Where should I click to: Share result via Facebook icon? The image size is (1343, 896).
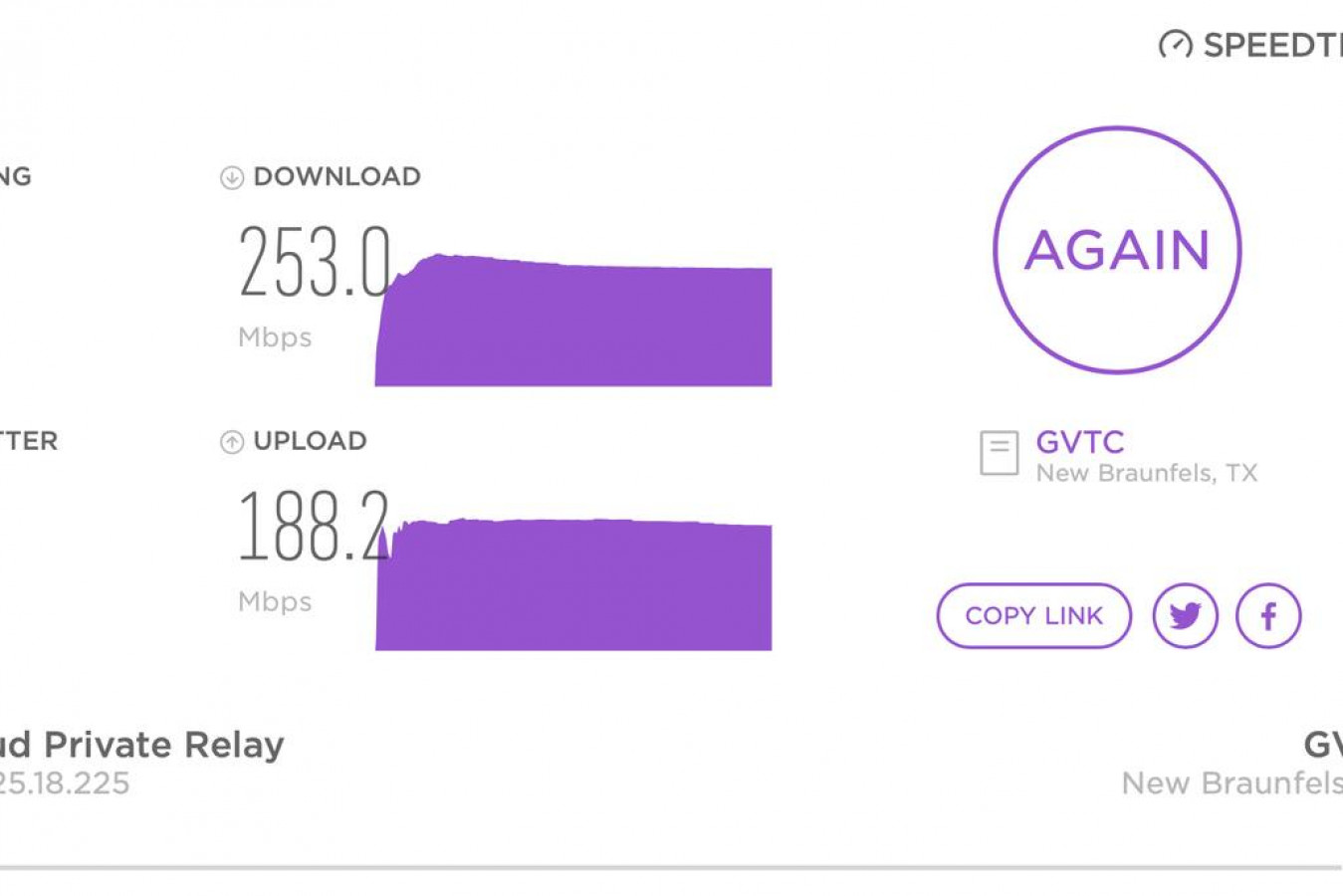point(1268,616)
